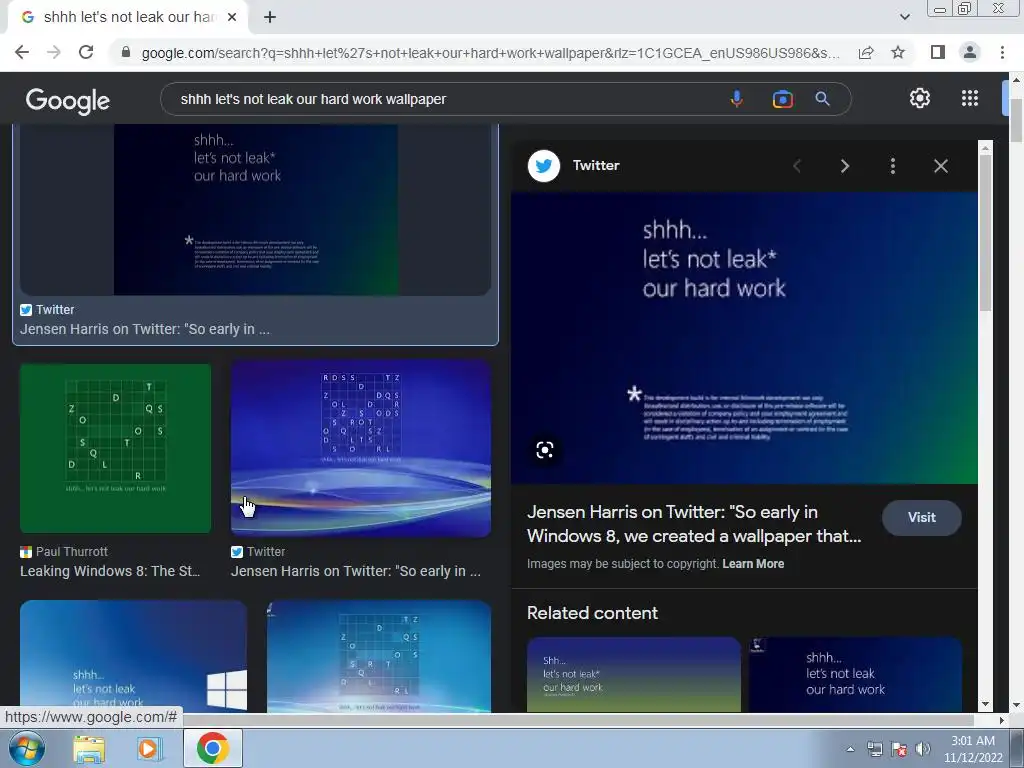
Task: Open the light blue crossword thumbnail
Action: click(x=379, y=656)
